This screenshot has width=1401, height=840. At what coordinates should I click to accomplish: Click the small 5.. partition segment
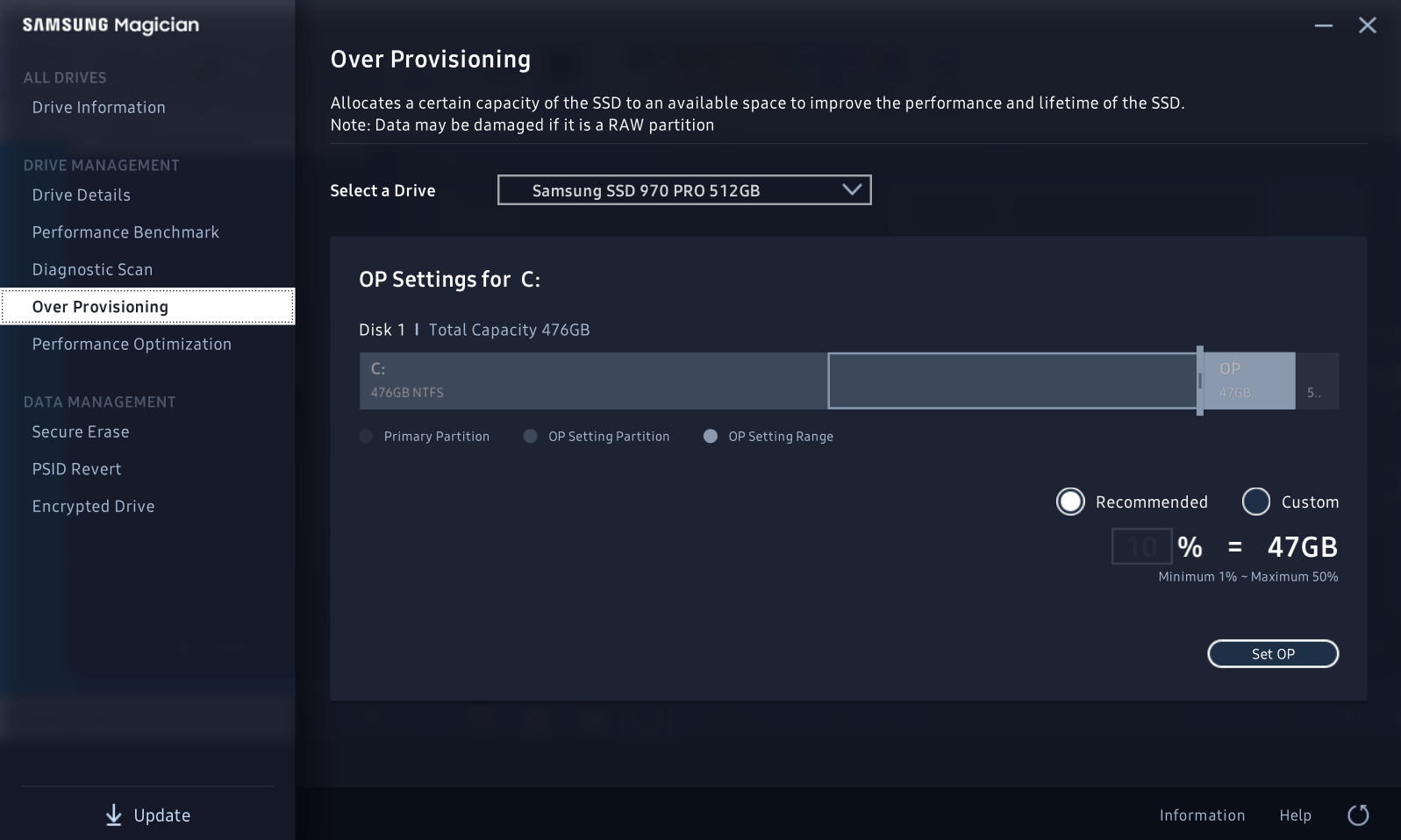click(x=1317, y=381)
